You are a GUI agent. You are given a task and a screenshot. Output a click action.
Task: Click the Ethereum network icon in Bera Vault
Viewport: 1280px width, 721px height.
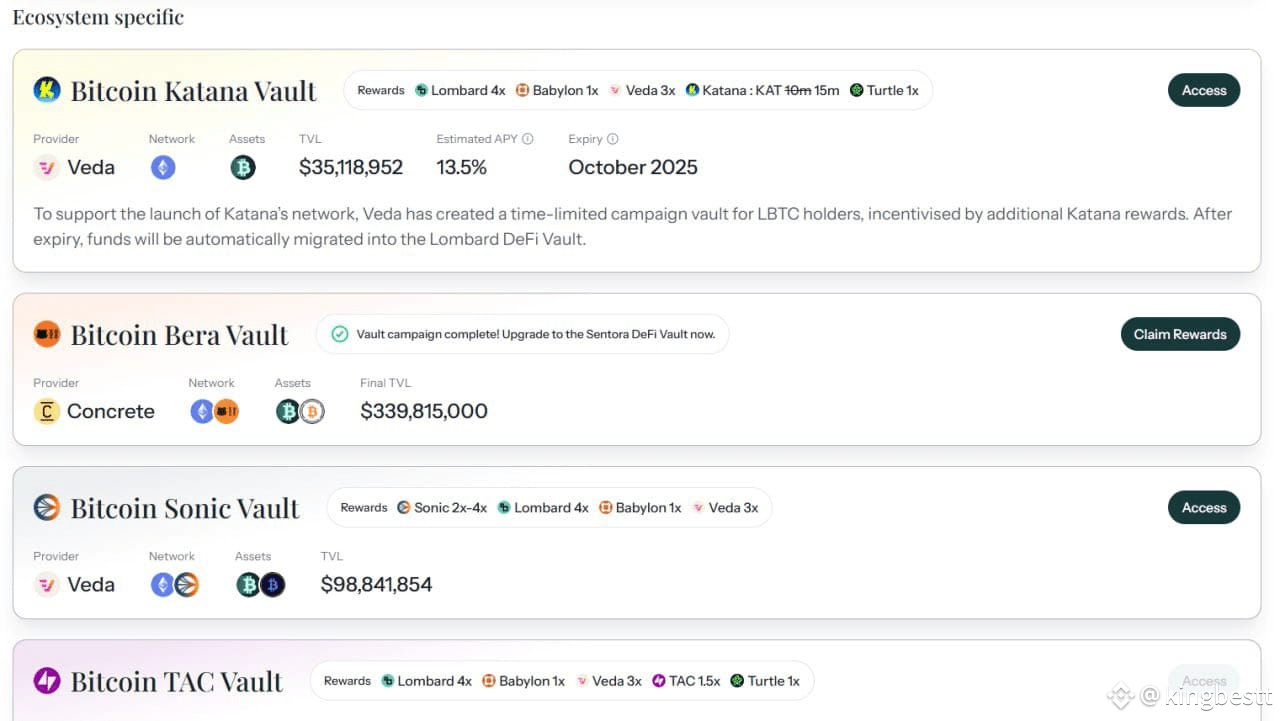tap(202, 411)
